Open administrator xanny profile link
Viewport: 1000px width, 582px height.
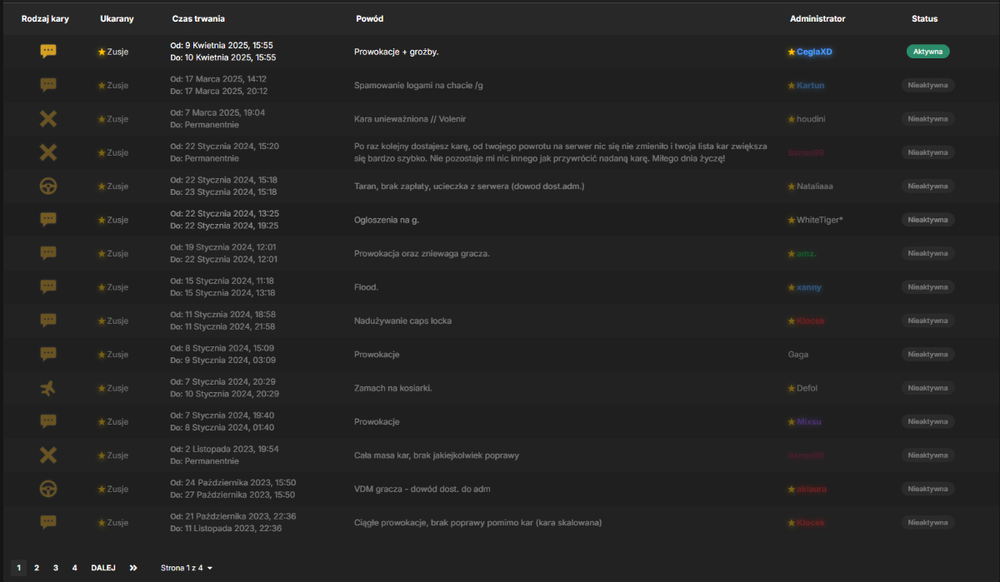[809, 287]
